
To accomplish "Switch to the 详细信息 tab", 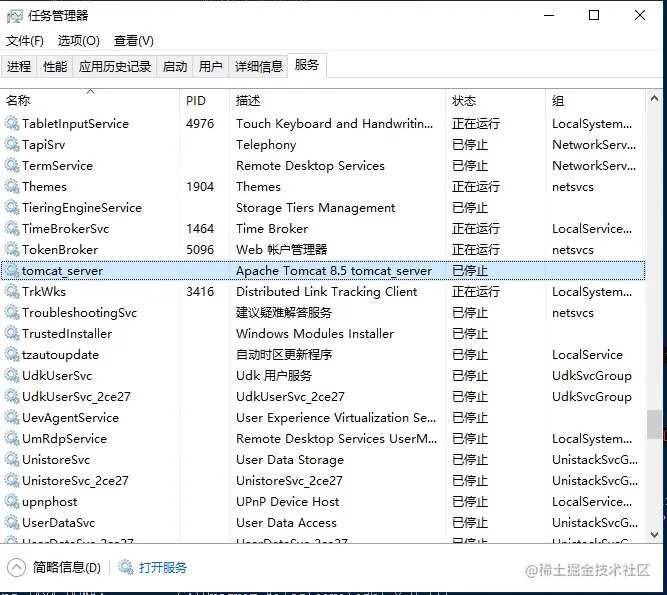I will tap(259, 66).
